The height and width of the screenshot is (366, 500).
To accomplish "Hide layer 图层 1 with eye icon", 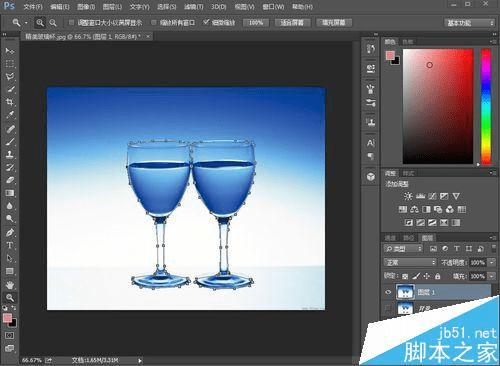I will point(388,293).
